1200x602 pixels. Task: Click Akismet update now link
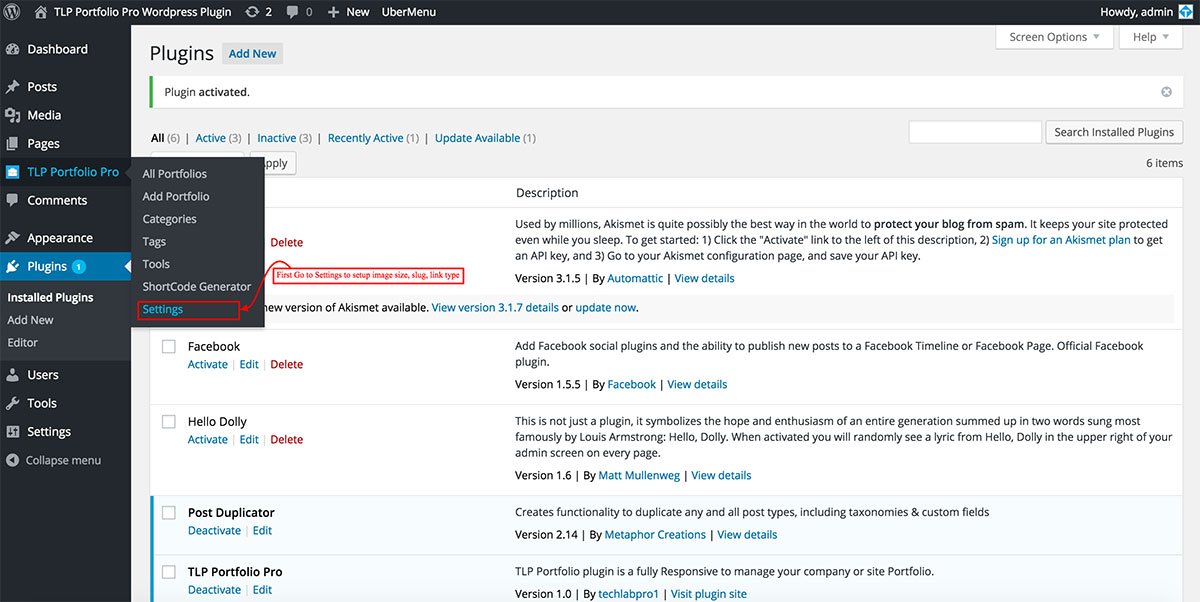[605, 307]
